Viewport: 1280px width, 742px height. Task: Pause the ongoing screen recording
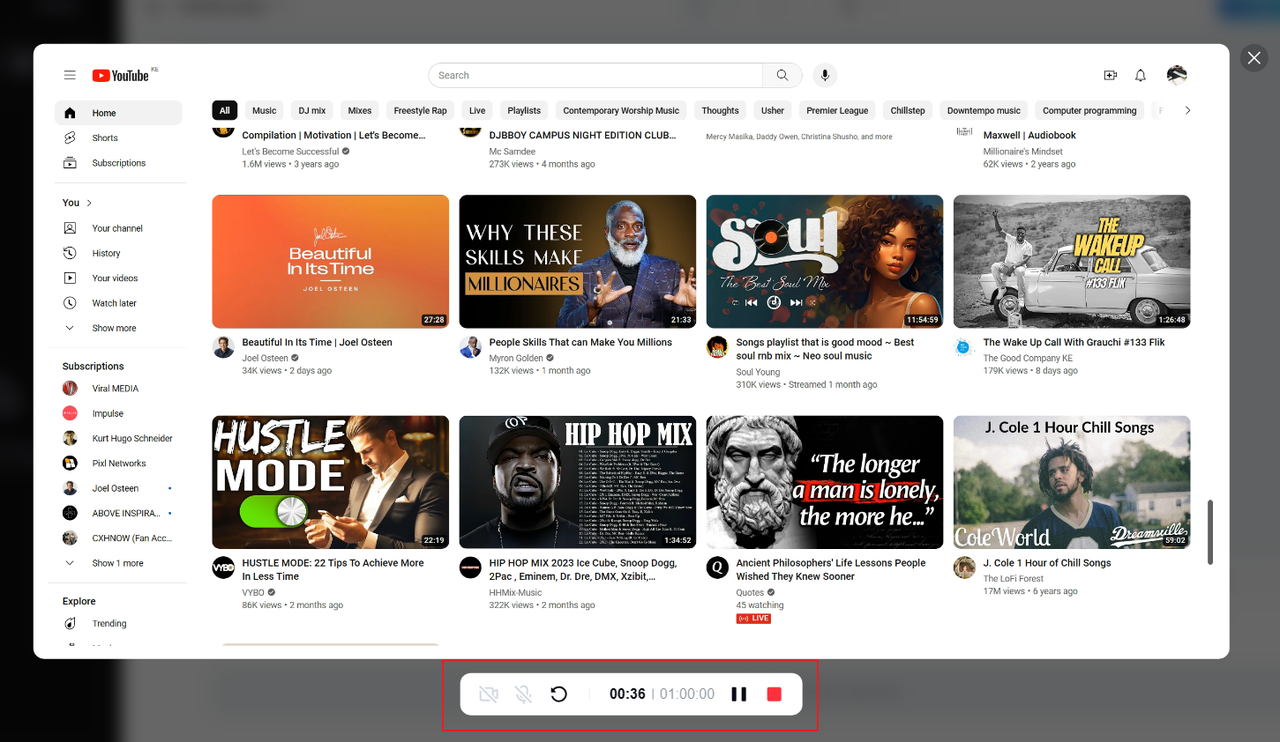[739, 693]
